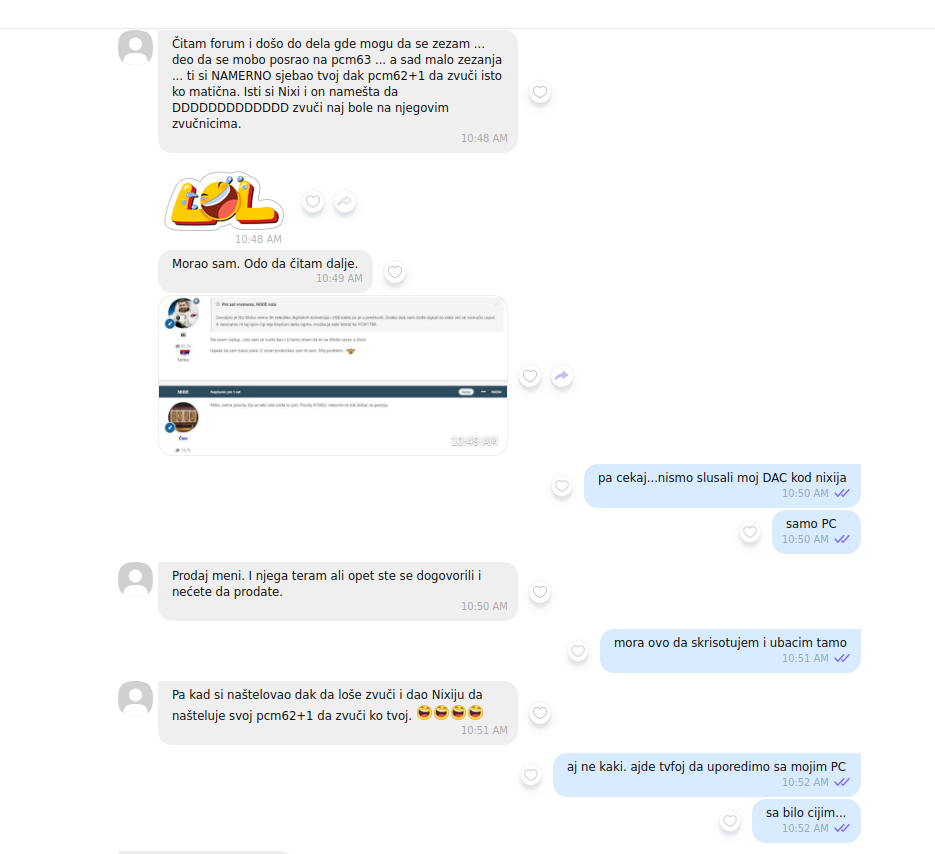Viewport: 935px width, 854px height.
Task: Open sender avatar beside 'Prodaj meni' message
Action: point(135,579)
